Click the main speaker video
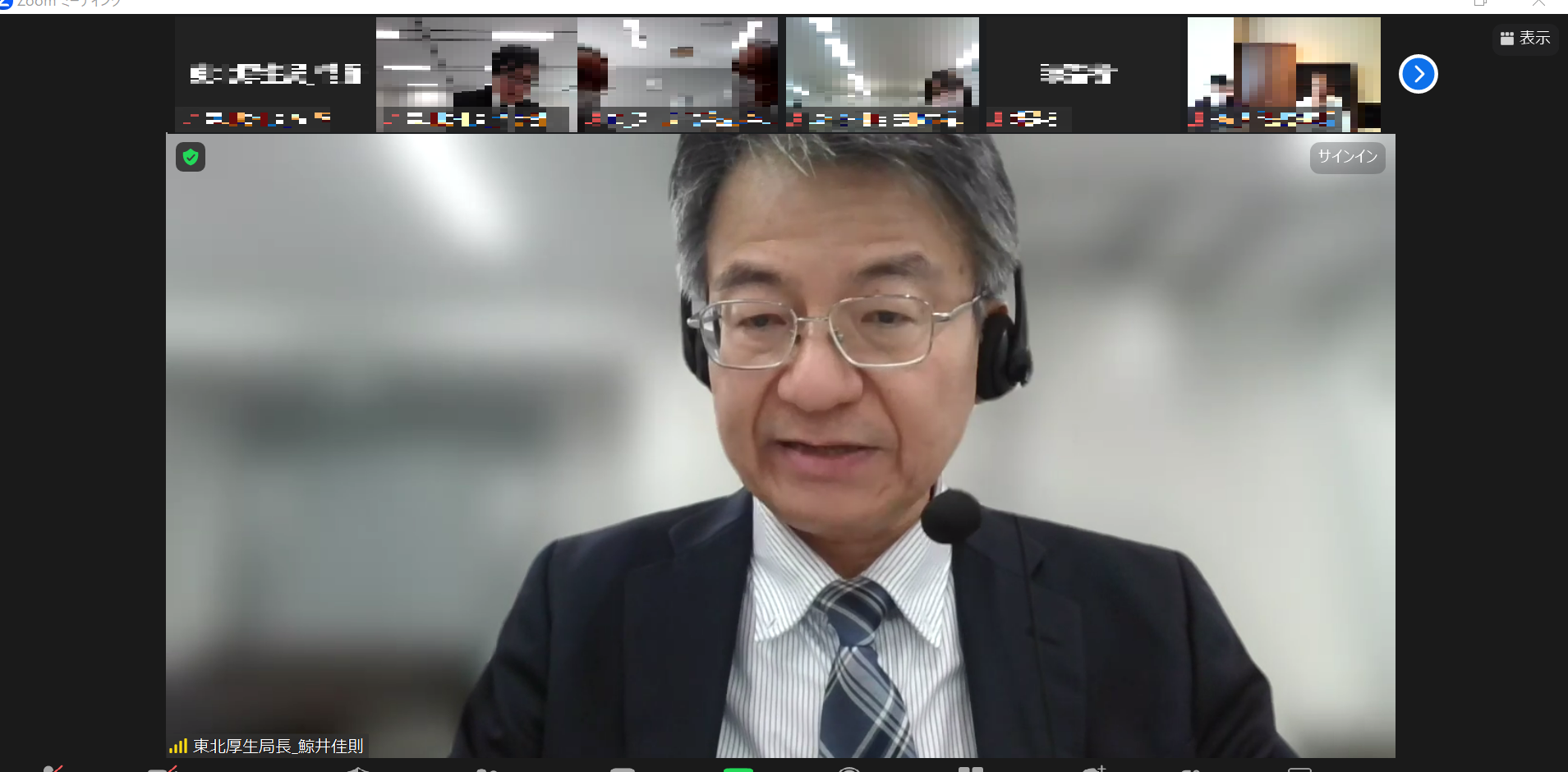The width and height of the screenshot is (1568, 772). pos(780,443)
